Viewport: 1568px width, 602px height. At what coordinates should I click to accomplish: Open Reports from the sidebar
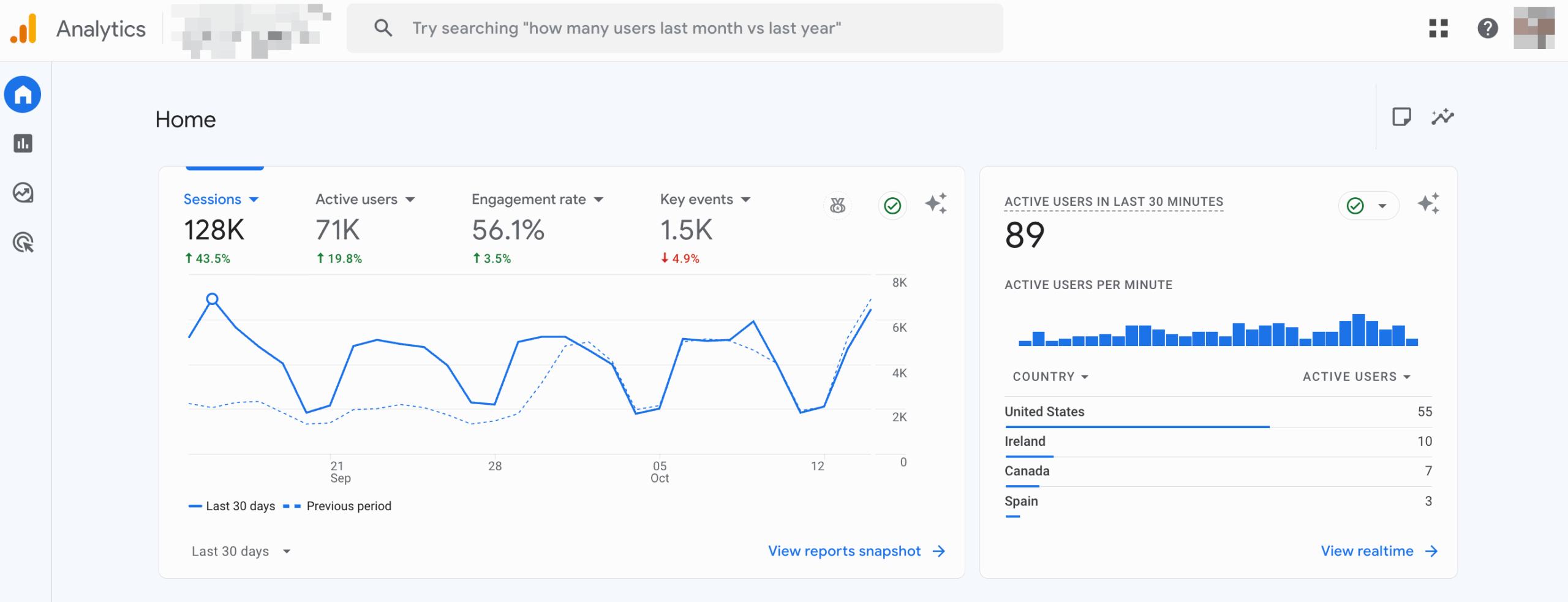[23, 143]
